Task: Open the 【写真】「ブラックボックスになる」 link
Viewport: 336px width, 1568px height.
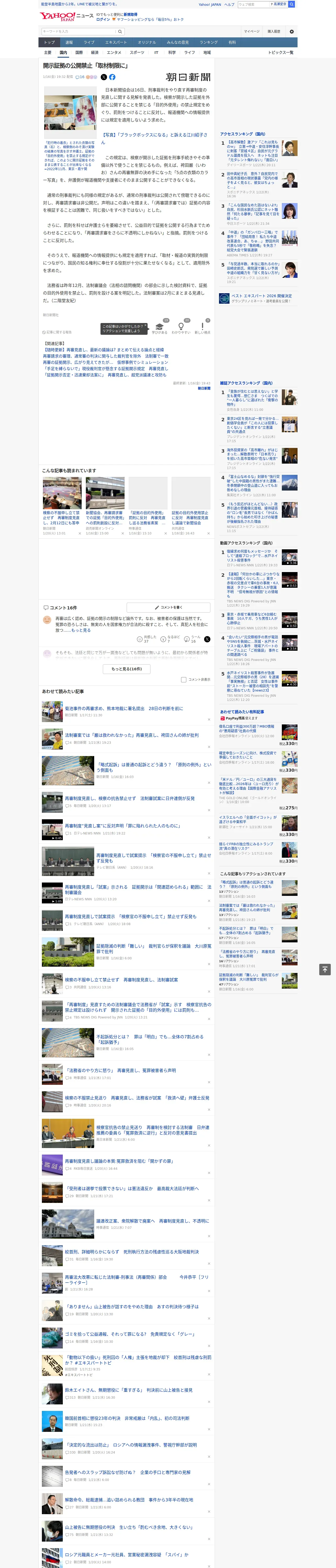Action: (154, 138)
